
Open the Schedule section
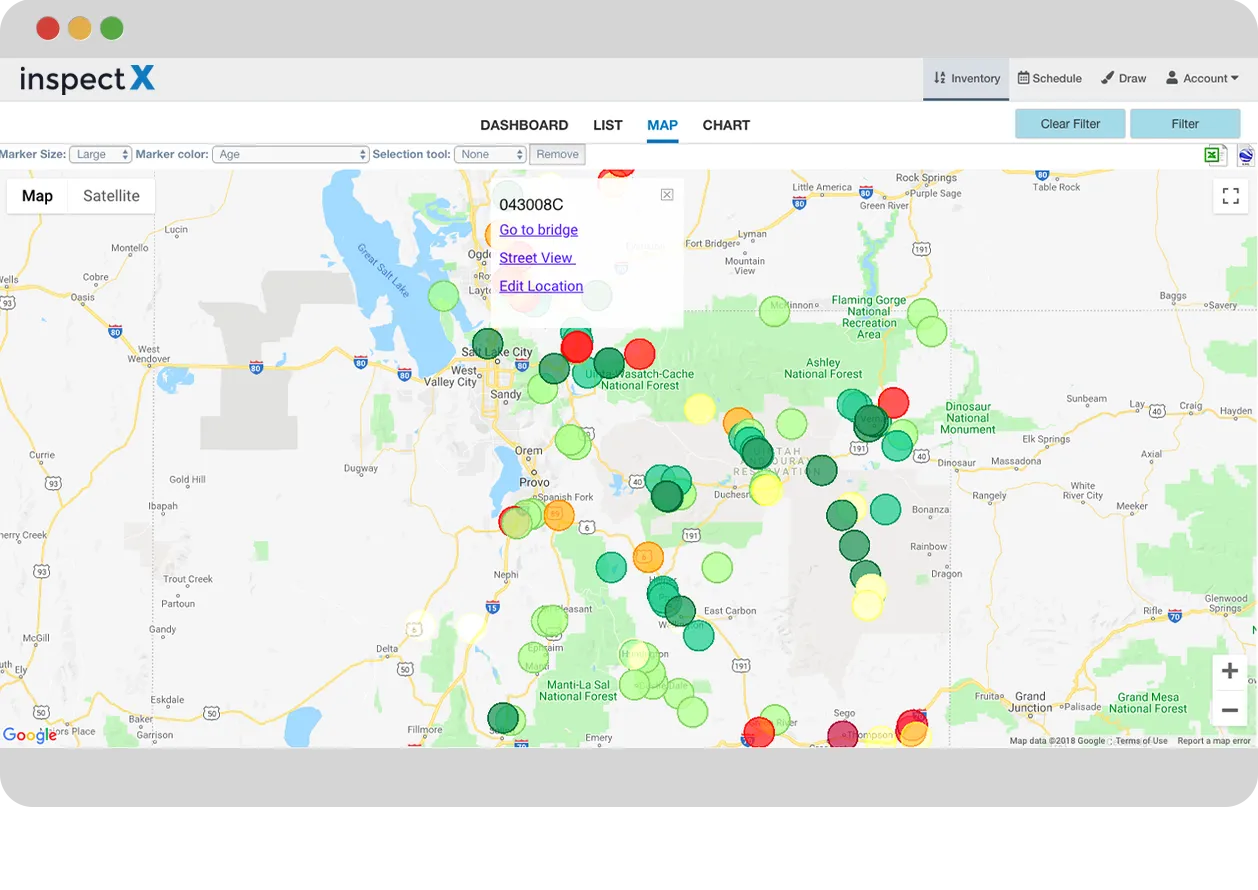point(1050,79)
